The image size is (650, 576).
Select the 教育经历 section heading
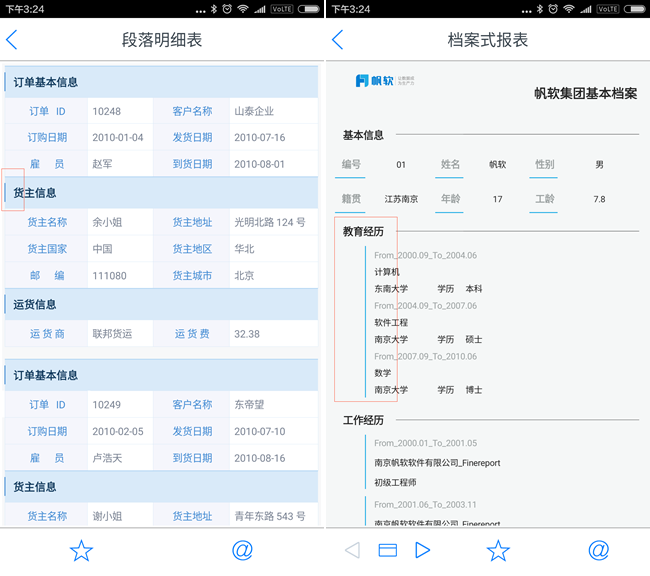[x=363, y=231]
